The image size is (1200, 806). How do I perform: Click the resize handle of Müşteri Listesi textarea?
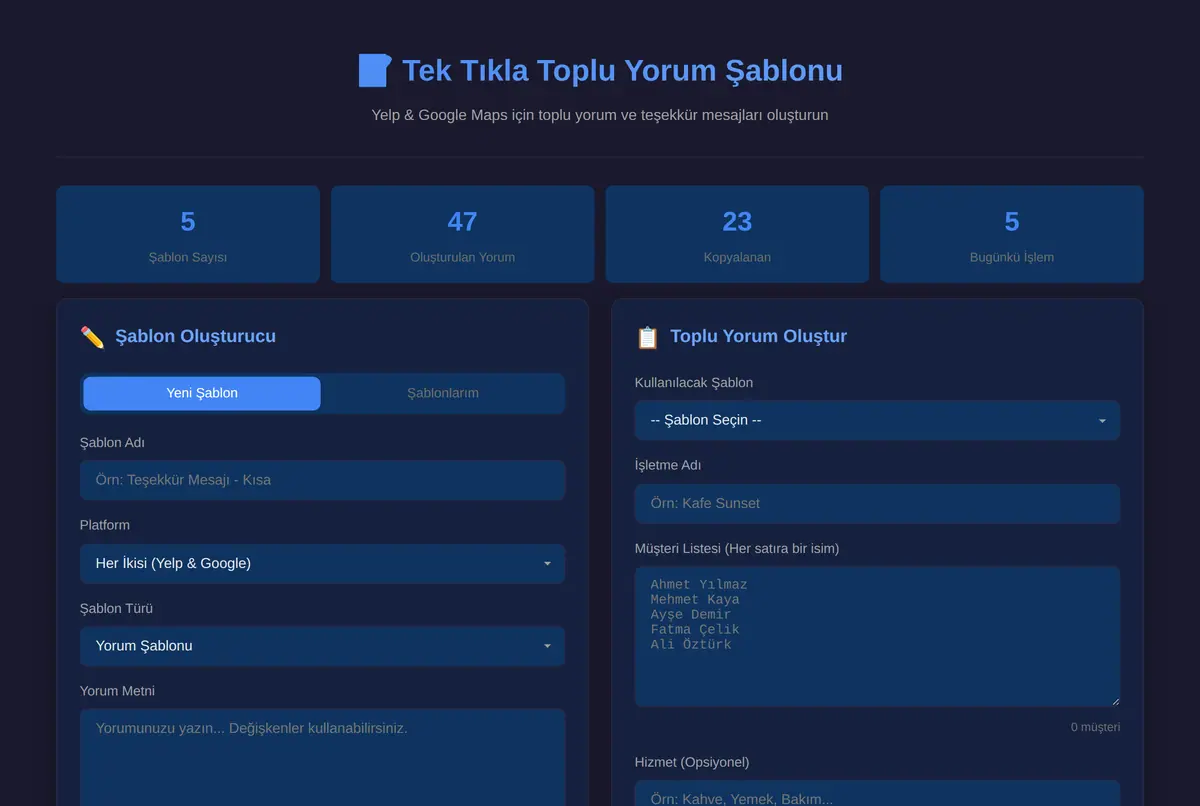coord(1114,700)
